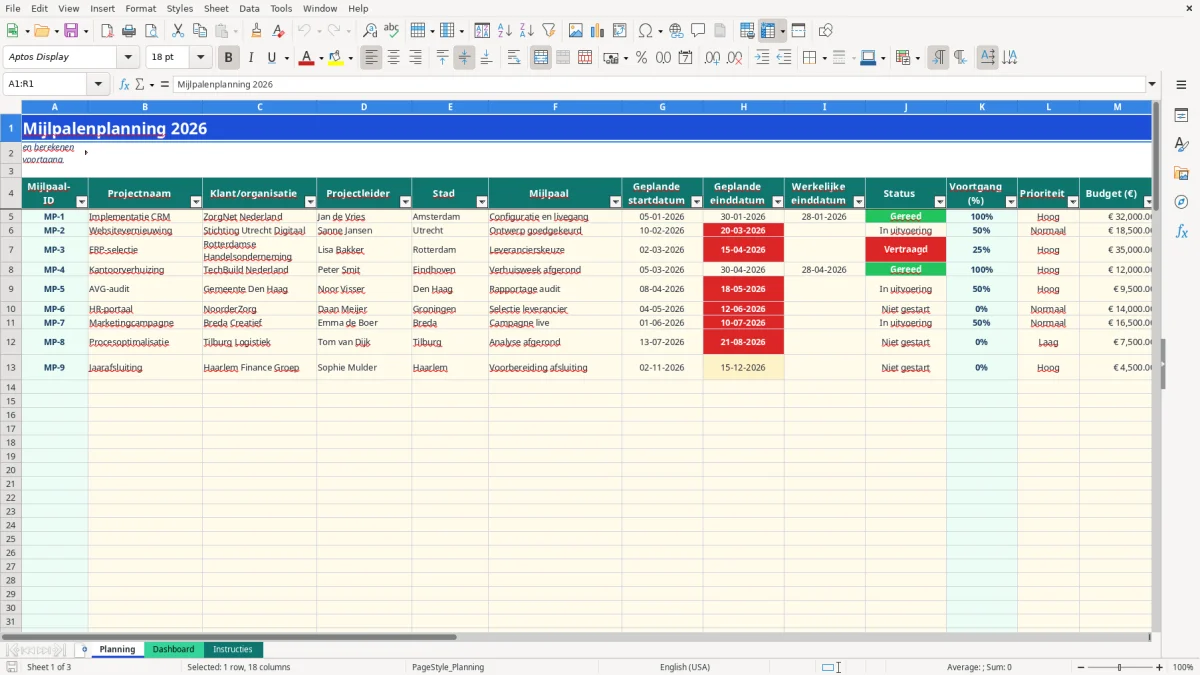This screenshot has width=1200, height=675.
Task: Open the Prioriteit filter dropdown
Action: coord(1072,202)
